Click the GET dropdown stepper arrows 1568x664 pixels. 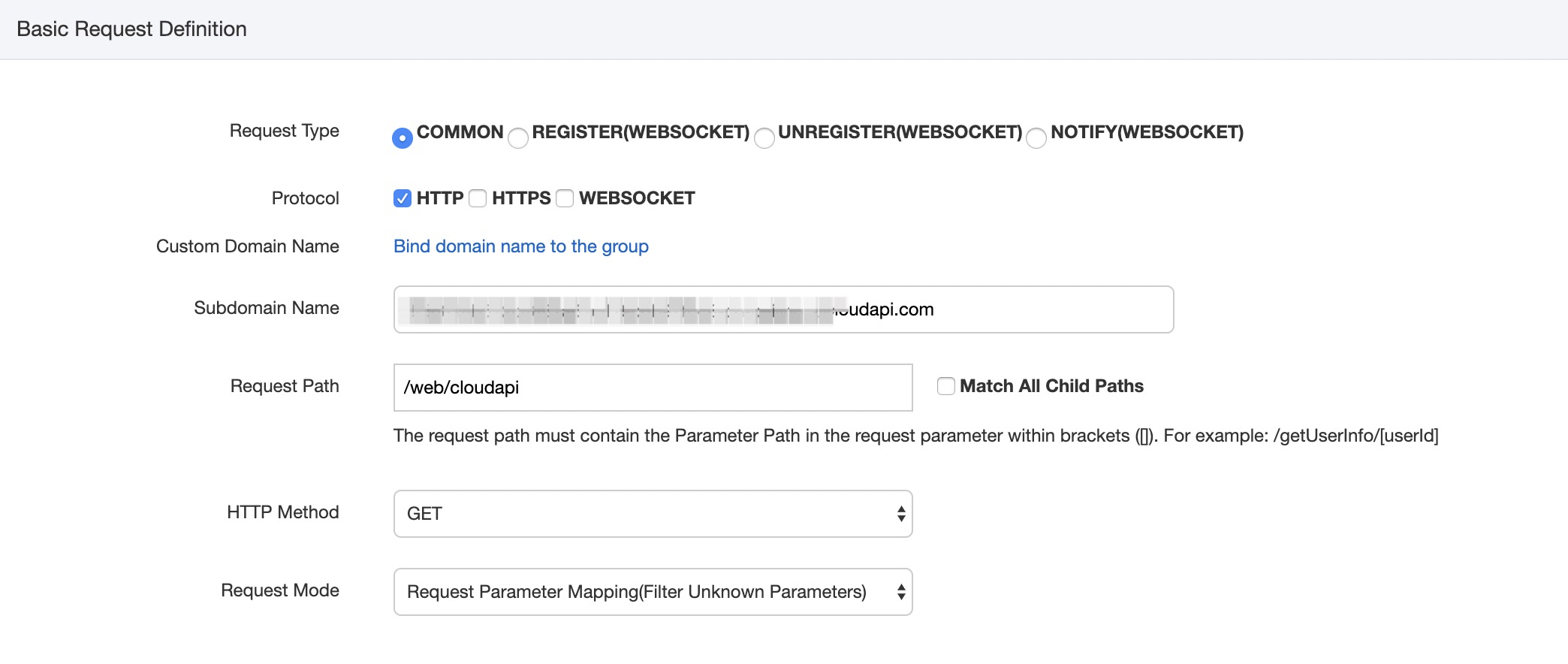(x=901, y=514)
